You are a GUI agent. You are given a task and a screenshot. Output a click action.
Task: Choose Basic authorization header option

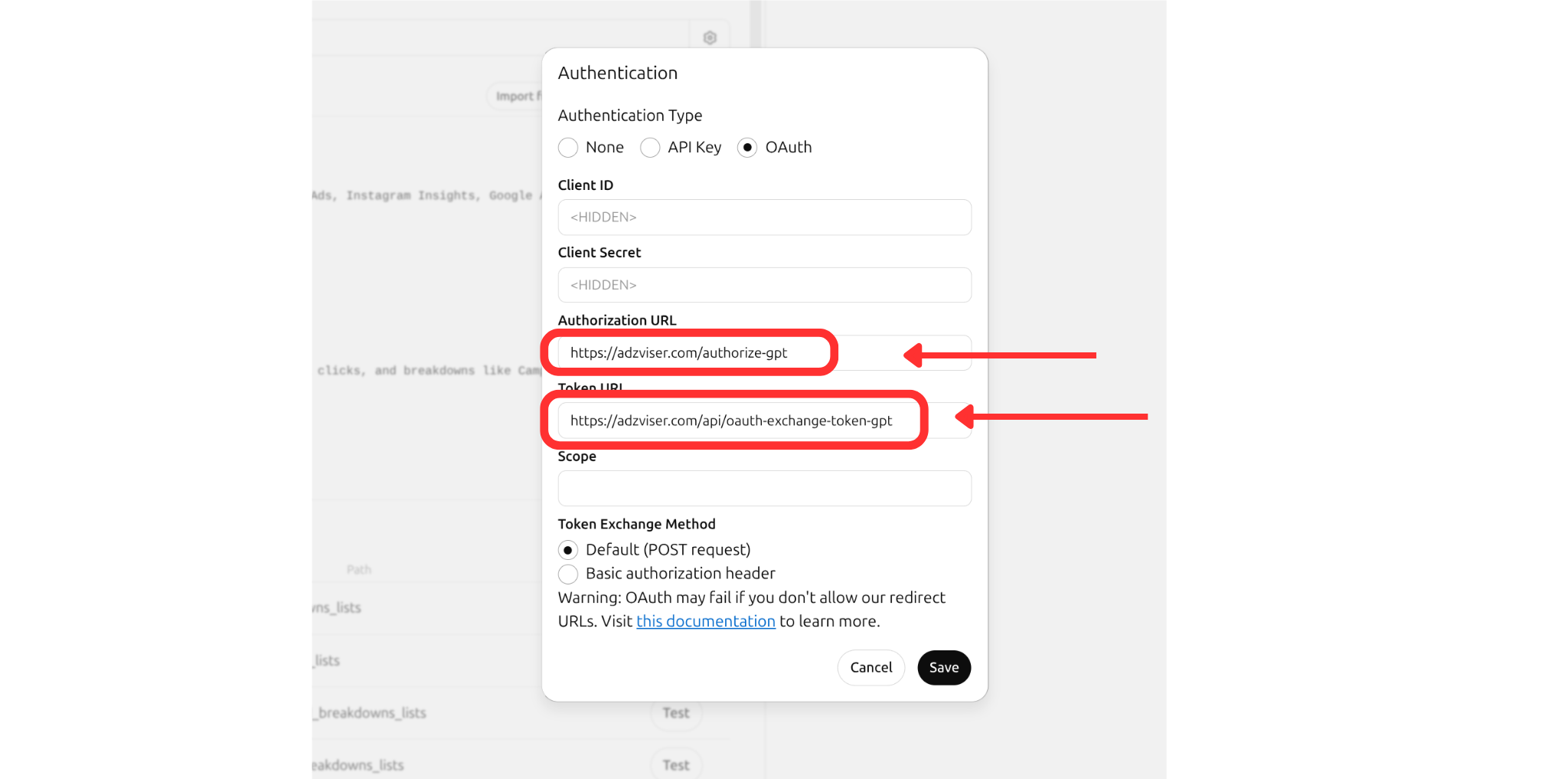point(568,574)
